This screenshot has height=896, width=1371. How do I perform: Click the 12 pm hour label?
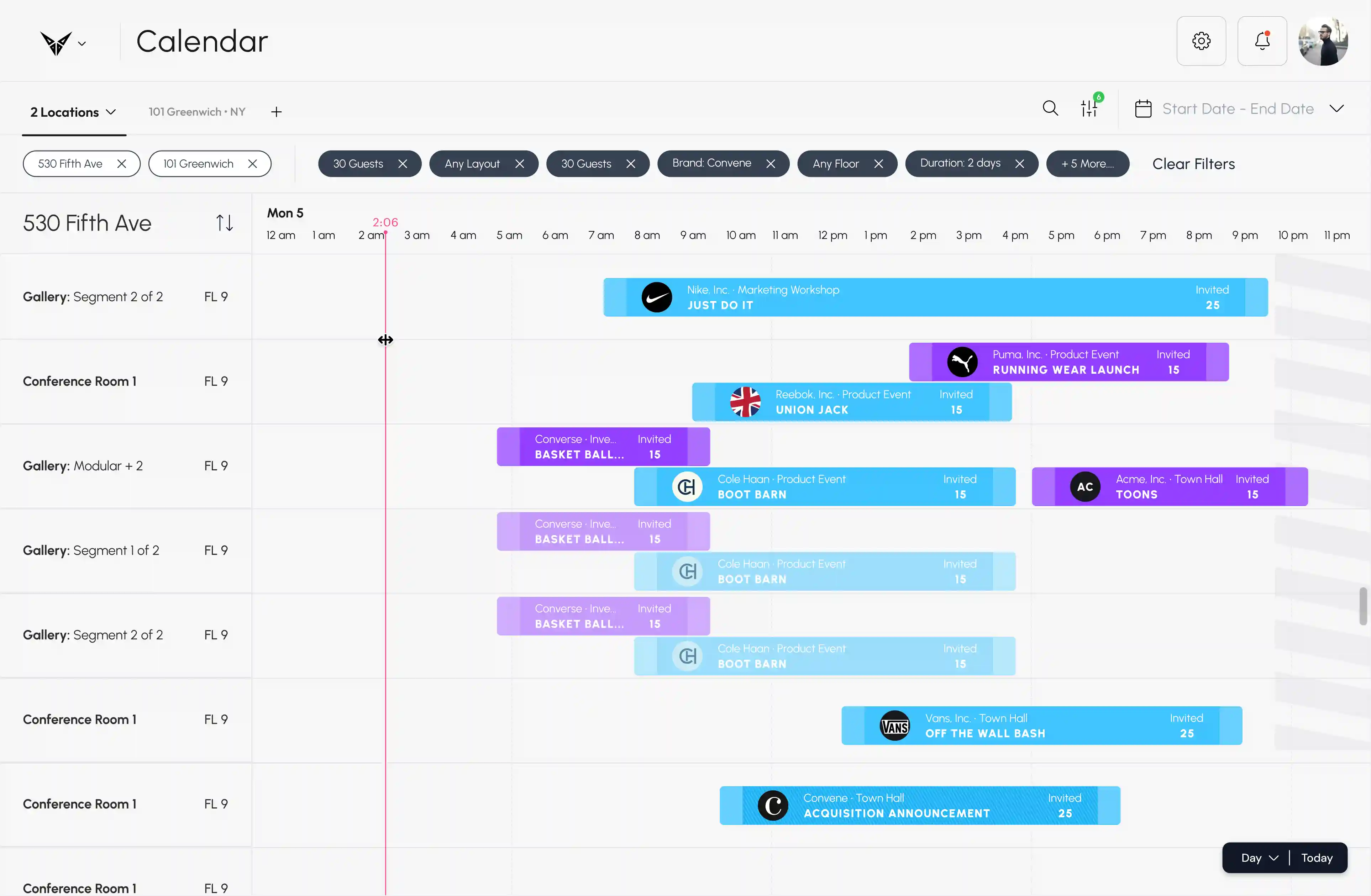pyautogui.click(x=832, y=235)
